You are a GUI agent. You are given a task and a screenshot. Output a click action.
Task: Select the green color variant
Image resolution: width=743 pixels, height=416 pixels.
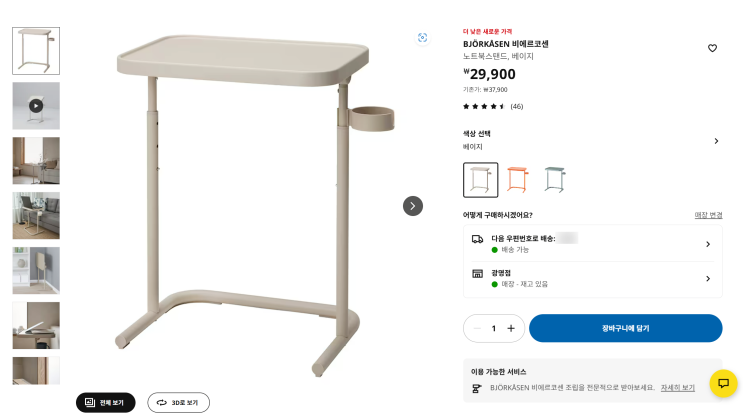click(x=554, y=180)
